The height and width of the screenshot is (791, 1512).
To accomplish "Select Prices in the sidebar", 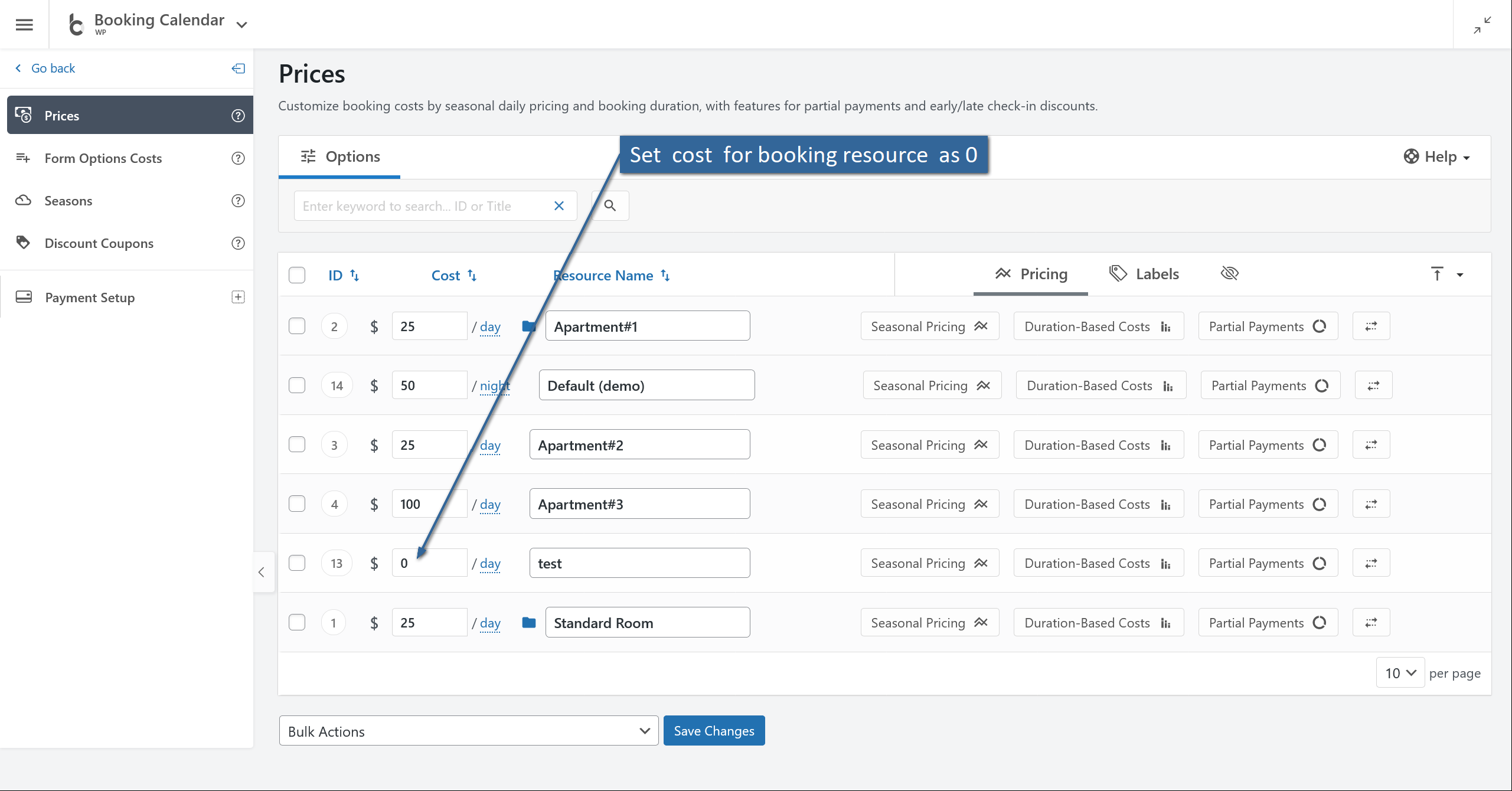I will tap(130, 115).
